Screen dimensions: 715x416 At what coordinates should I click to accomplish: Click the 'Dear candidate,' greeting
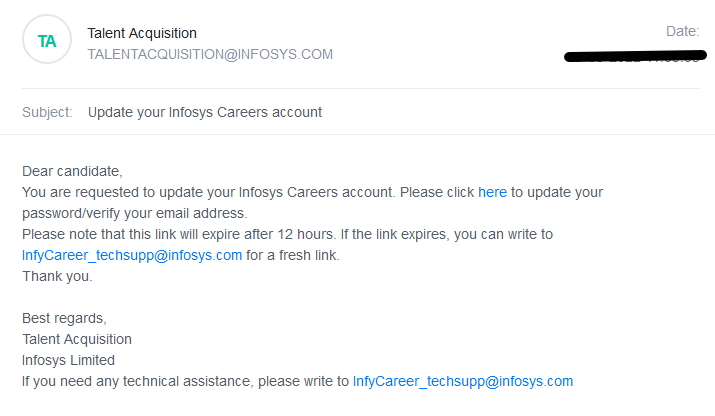(72, 172)
